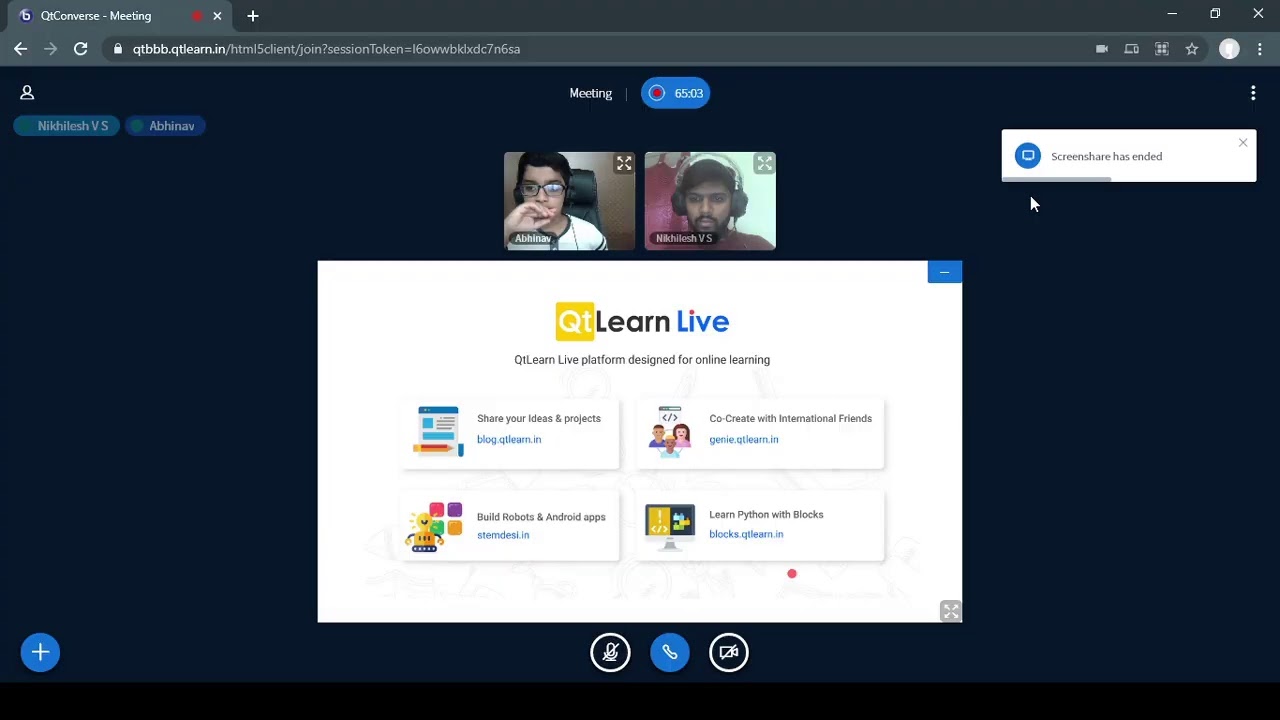Viewport: 1280px width, 720px height.
Task: Open blog.qtlearn.in link on slide
Action: [x=509, y=440]
